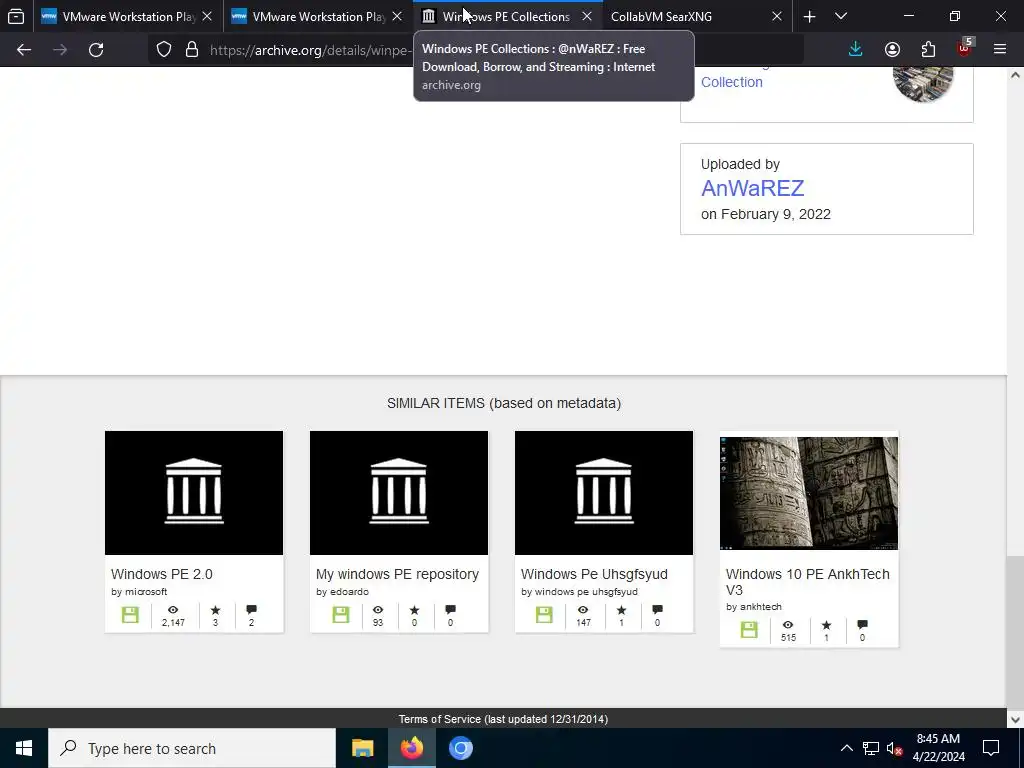
Task: Click the My windows PE repository title
Action: (398, 574)
